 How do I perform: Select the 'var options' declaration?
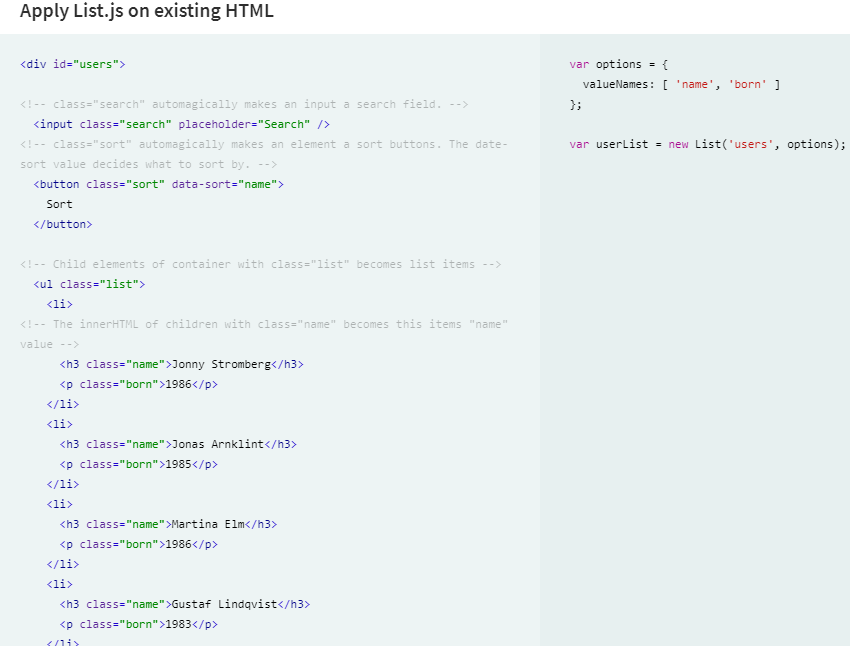pos(614,63)
